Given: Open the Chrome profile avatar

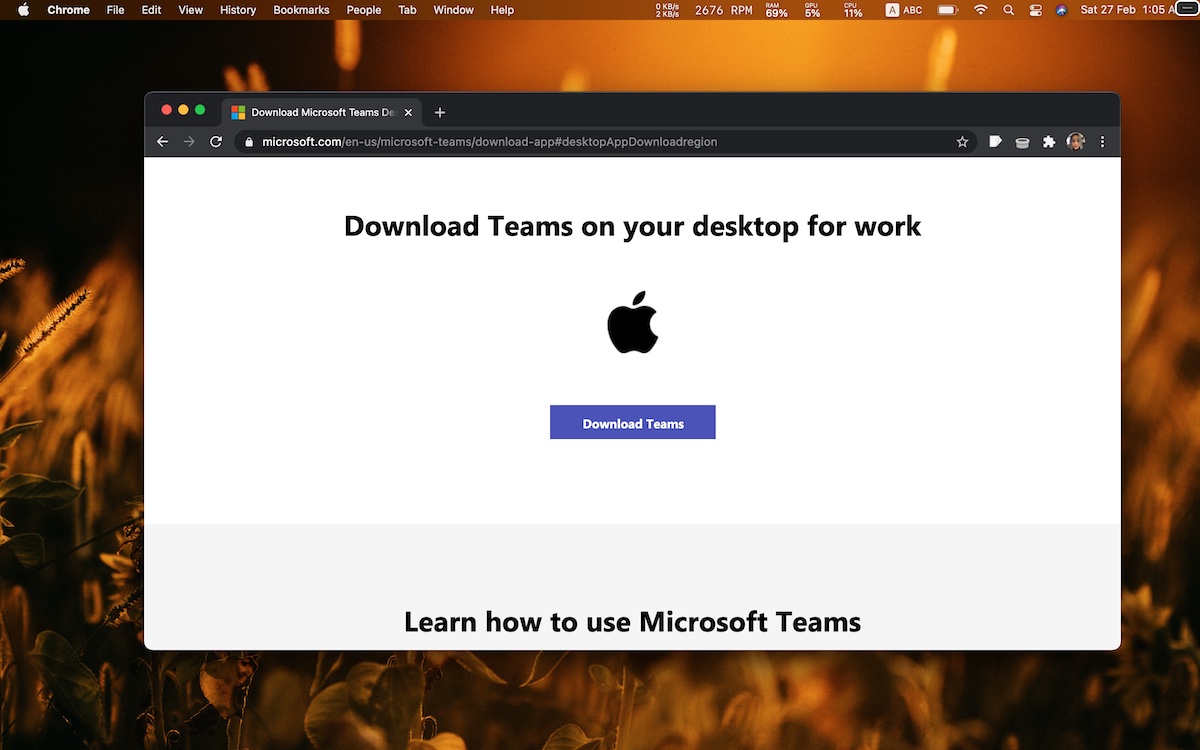Looking at the screenshot, I should pyautogui.click(x=1075, y=142).
